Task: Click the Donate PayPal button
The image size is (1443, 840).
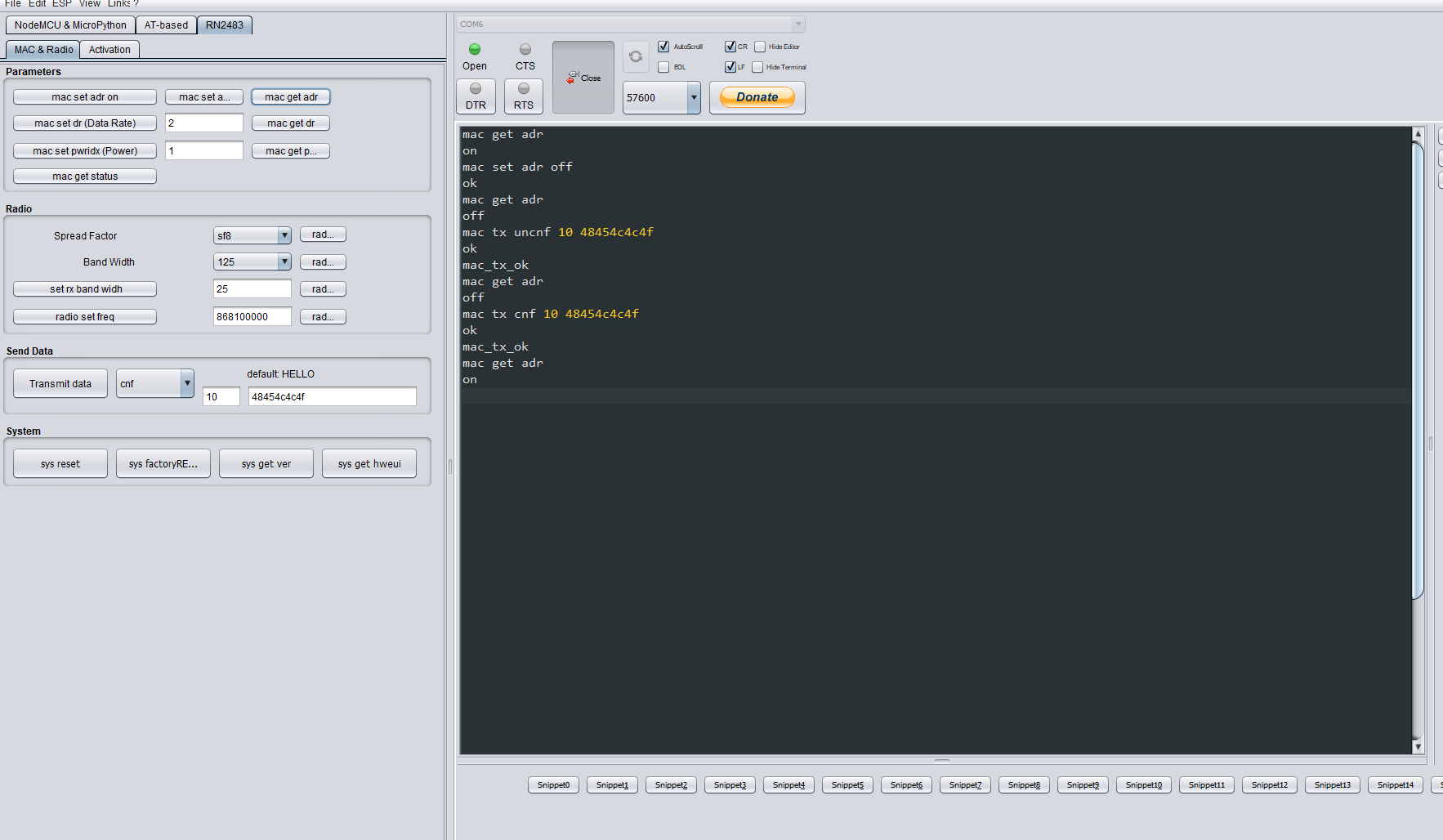Action: tap(757, 97)
